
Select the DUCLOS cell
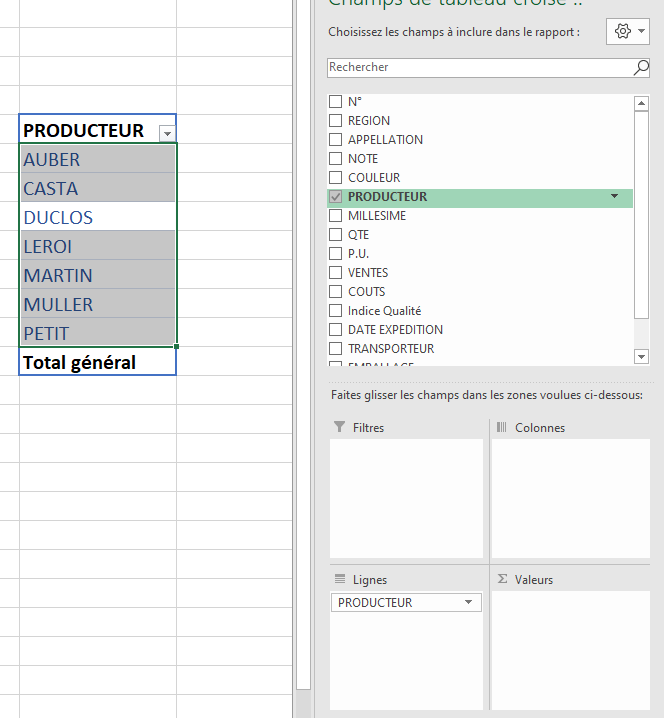[97, 217]
